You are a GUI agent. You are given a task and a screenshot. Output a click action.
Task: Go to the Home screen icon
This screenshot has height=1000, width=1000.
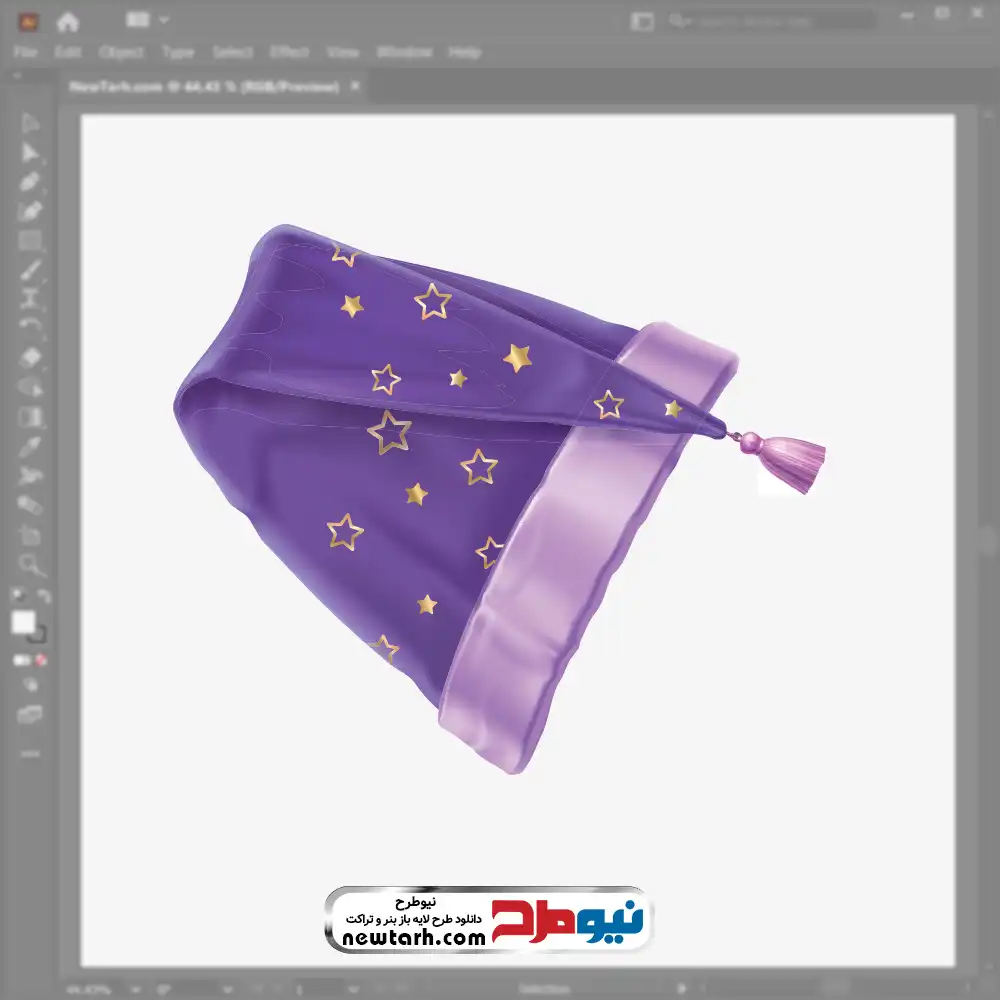click(67, 21)
